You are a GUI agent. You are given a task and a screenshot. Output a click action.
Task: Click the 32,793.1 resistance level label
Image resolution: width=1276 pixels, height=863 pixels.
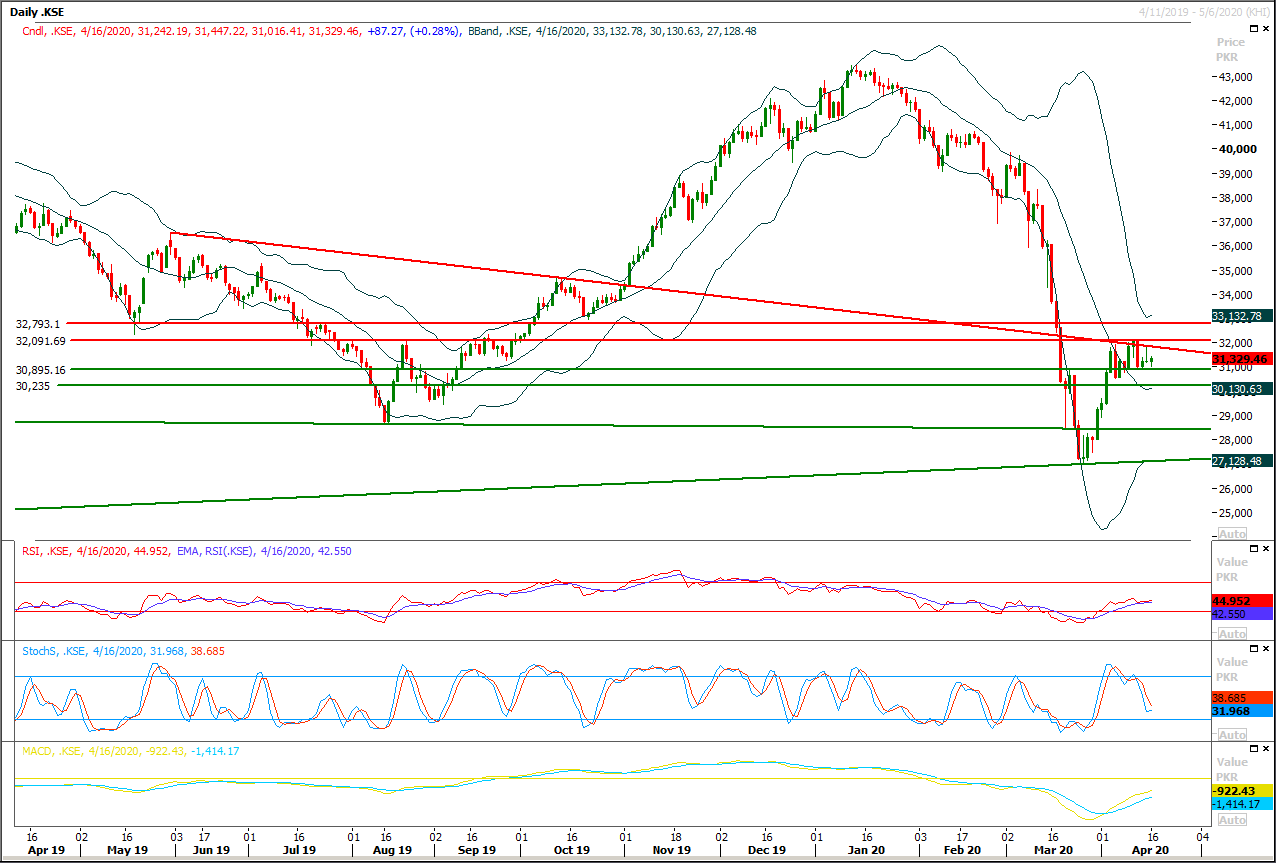39,324
